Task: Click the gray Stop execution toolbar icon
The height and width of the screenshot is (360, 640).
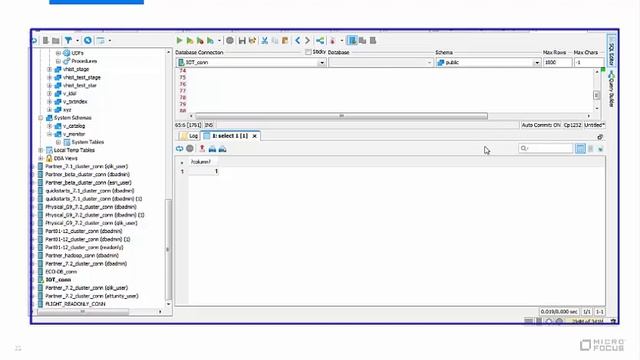Action: (230, 40)
